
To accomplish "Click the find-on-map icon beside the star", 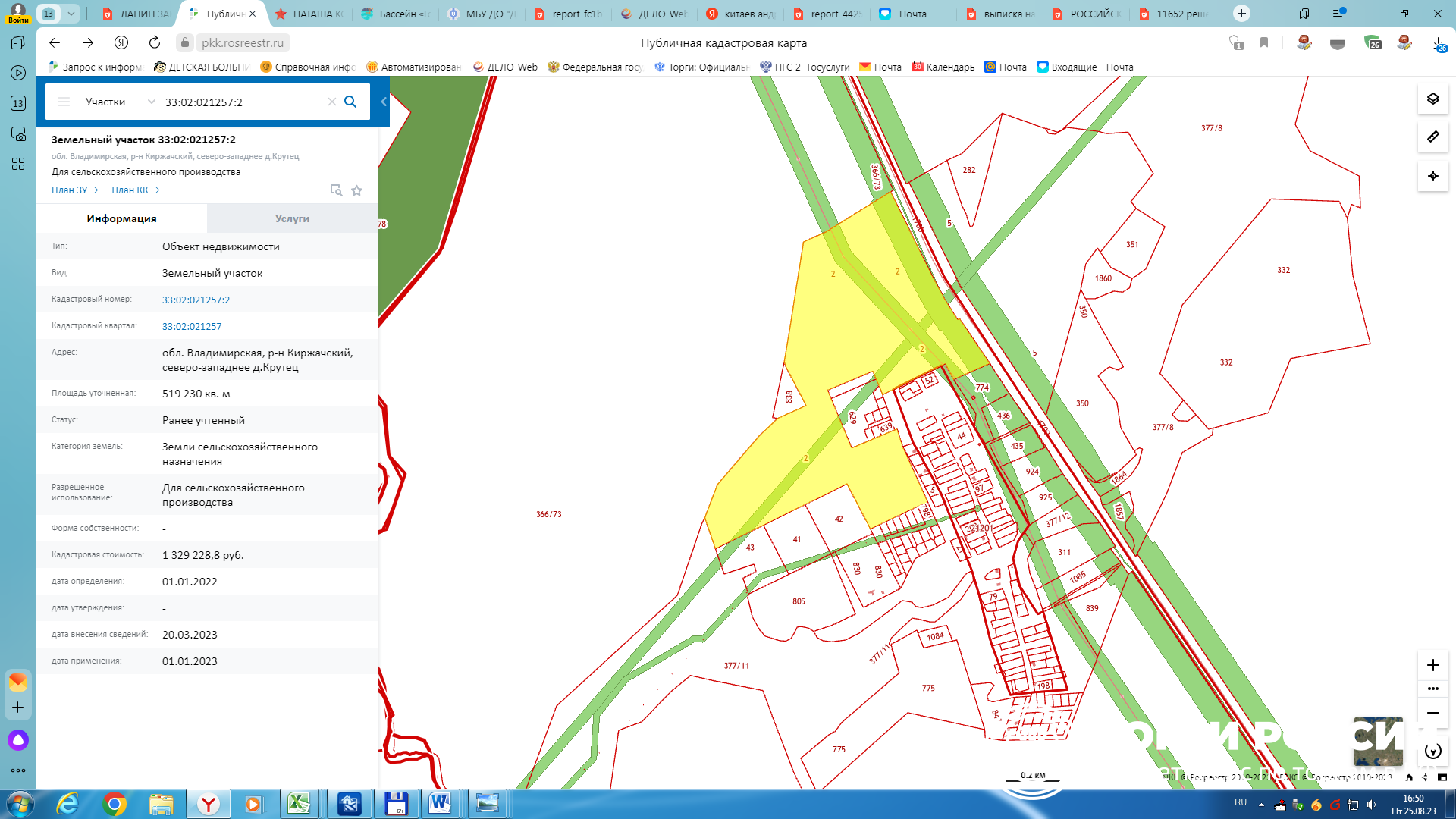I will pos(336,190).
